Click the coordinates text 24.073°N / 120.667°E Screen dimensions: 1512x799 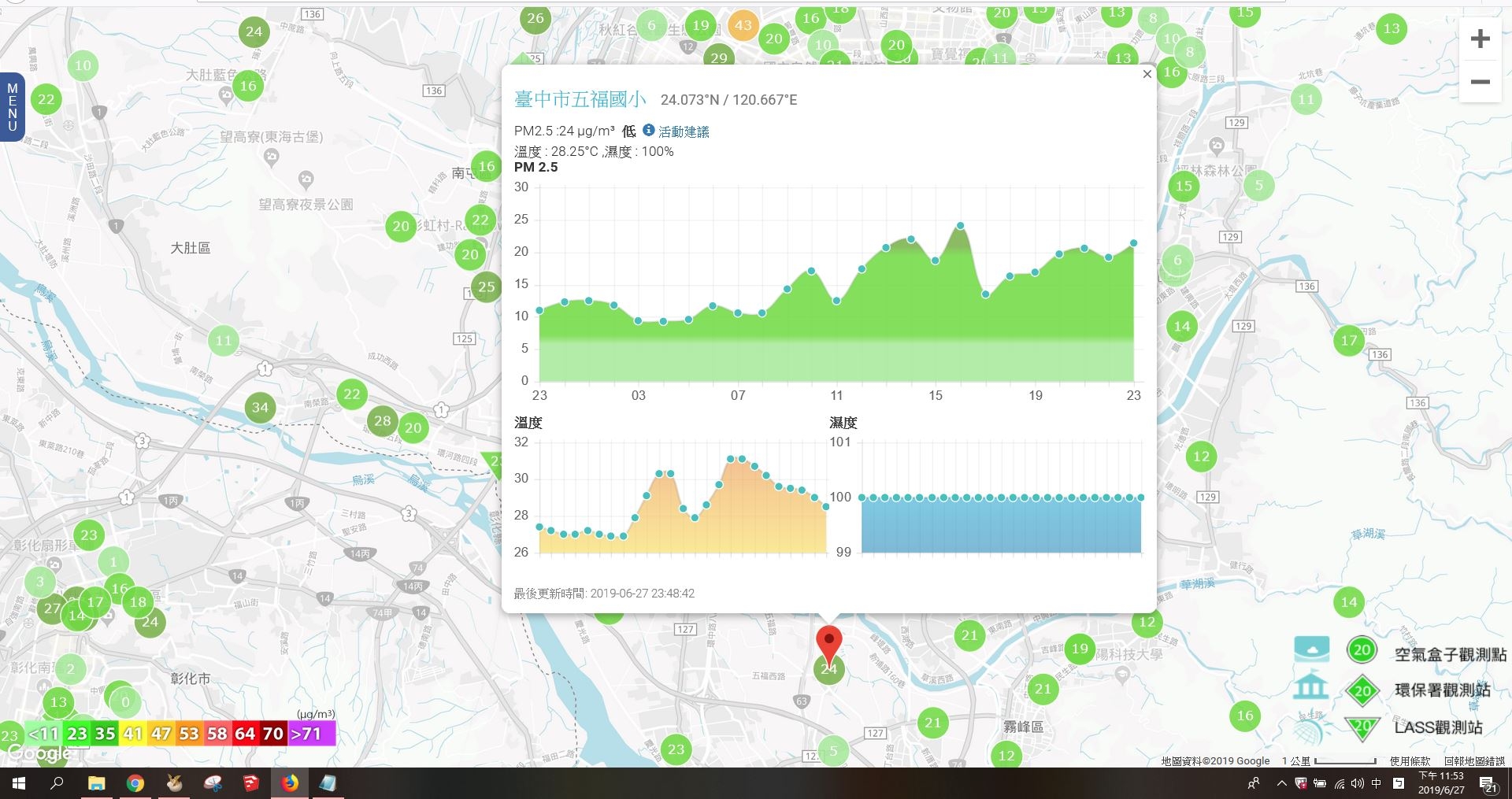728,100
